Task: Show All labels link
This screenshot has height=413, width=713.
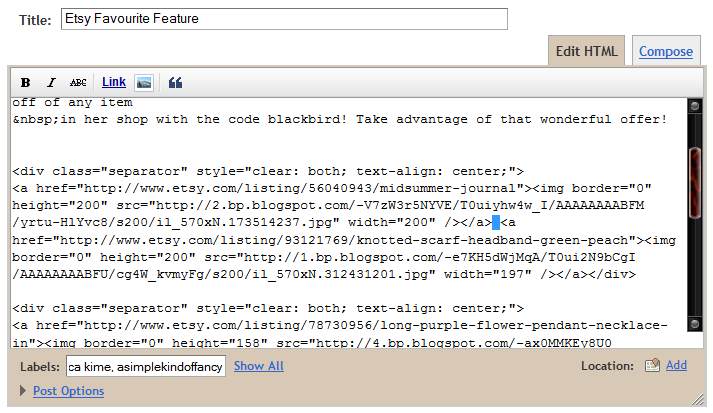Action: point(259,366)
